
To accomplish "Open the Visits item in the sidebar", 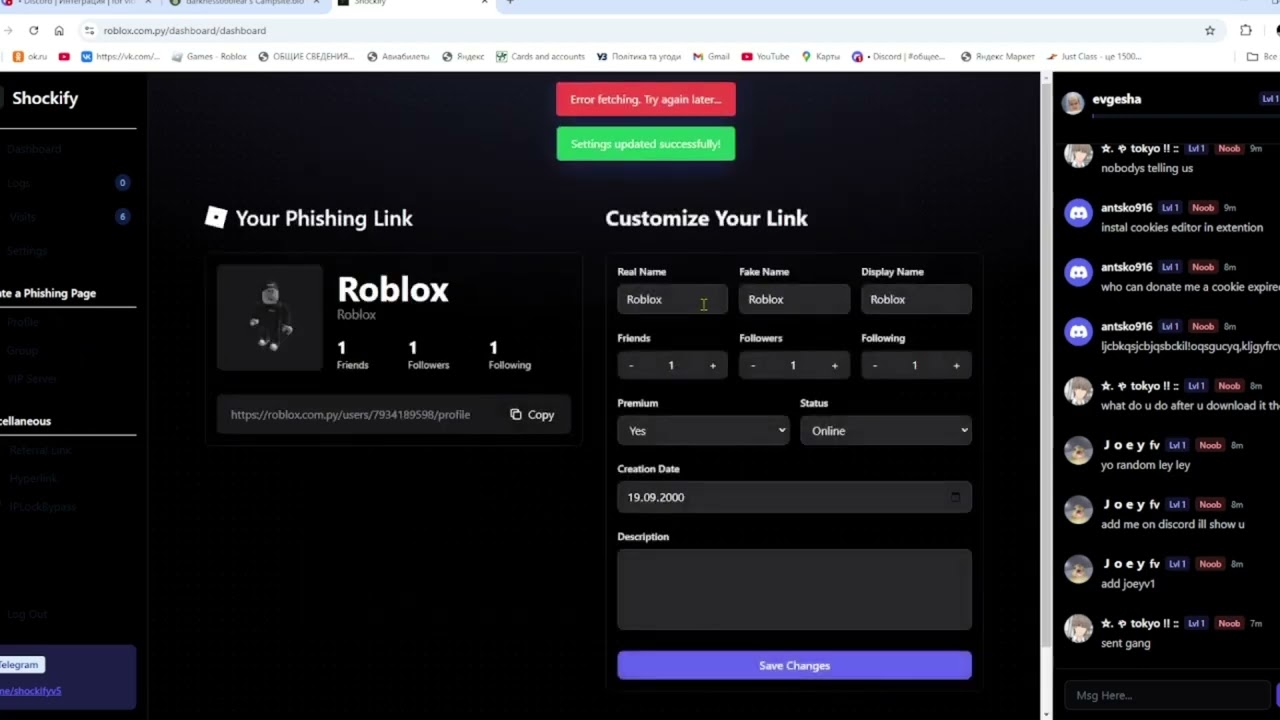I will pos(22,217).
